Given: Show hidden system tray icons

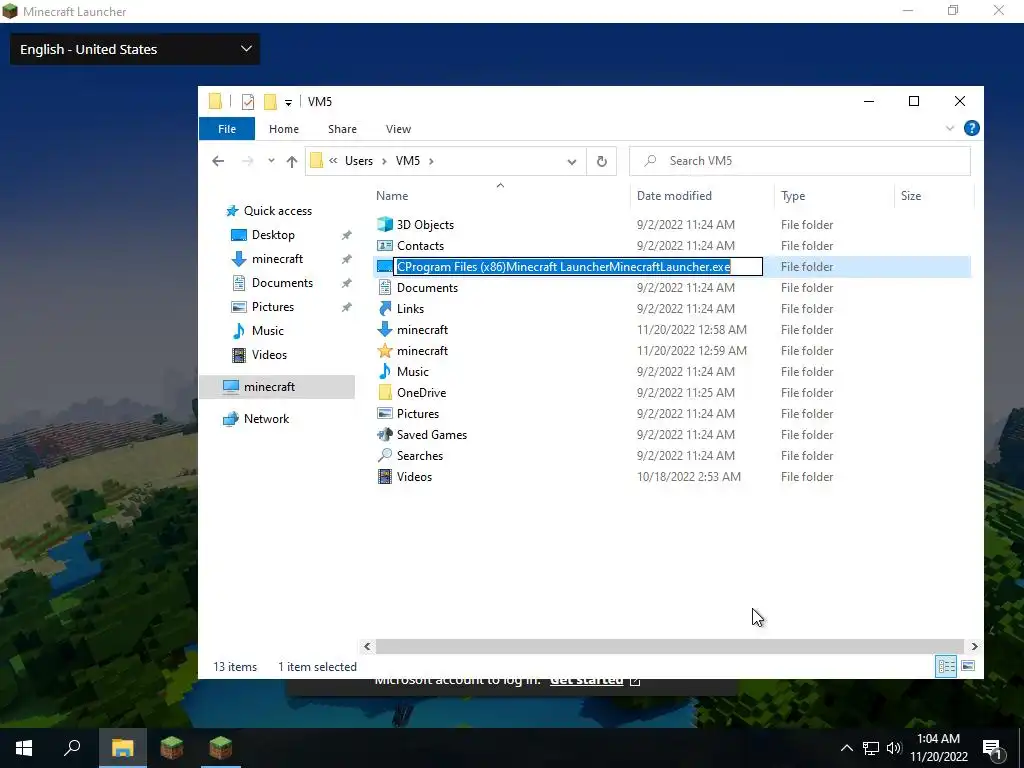Looking at the screenshot, I should tap(846, 748).
